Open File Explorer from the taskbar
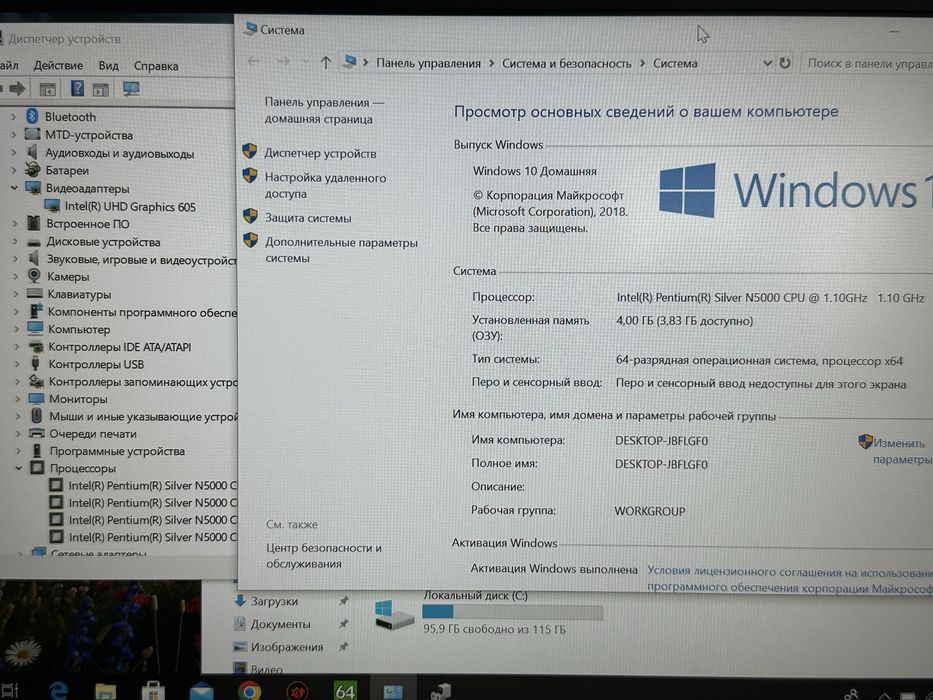 pos(105,691)
